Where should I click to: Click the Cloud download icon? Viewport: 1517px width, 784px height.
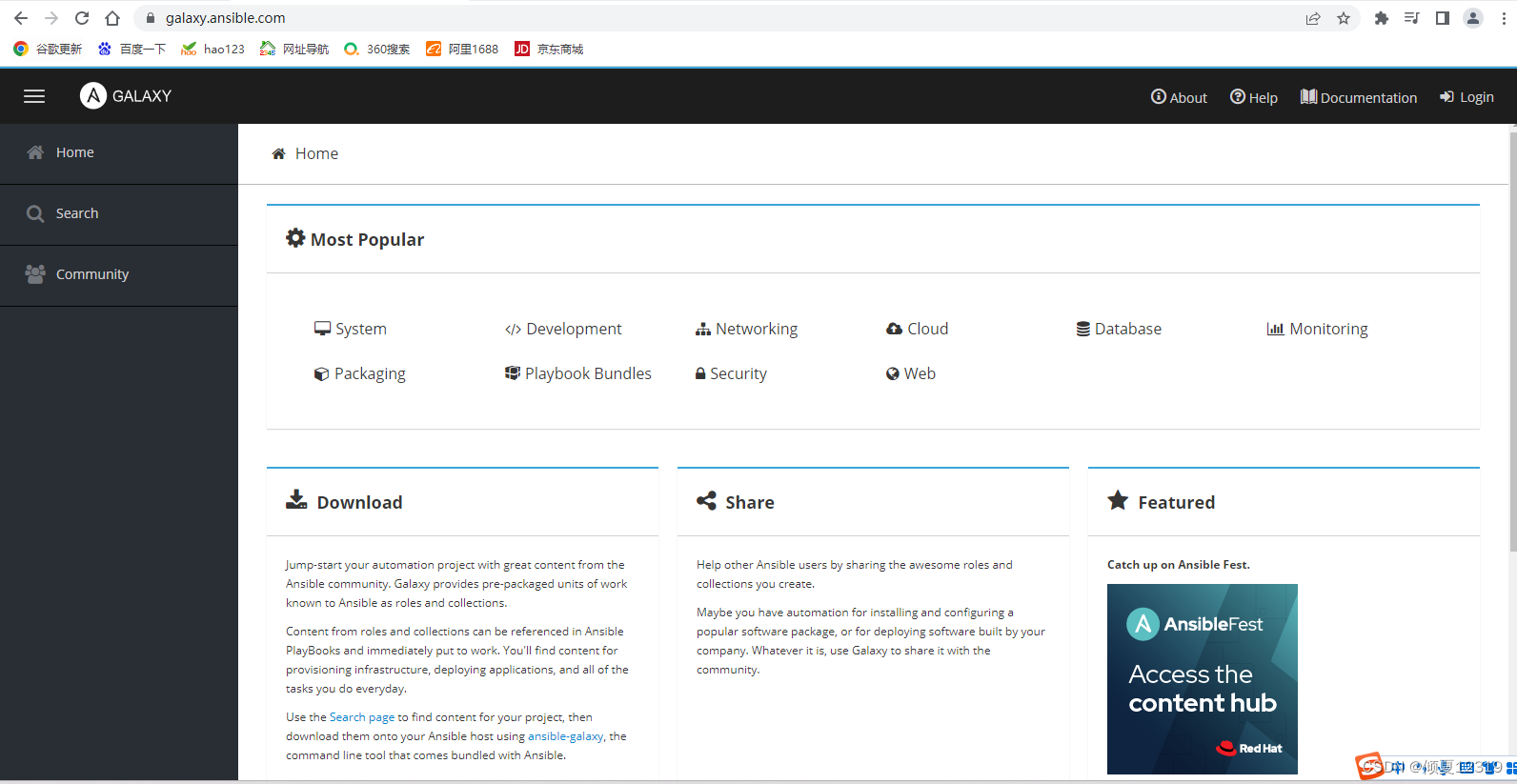click(x=894, y=329)
